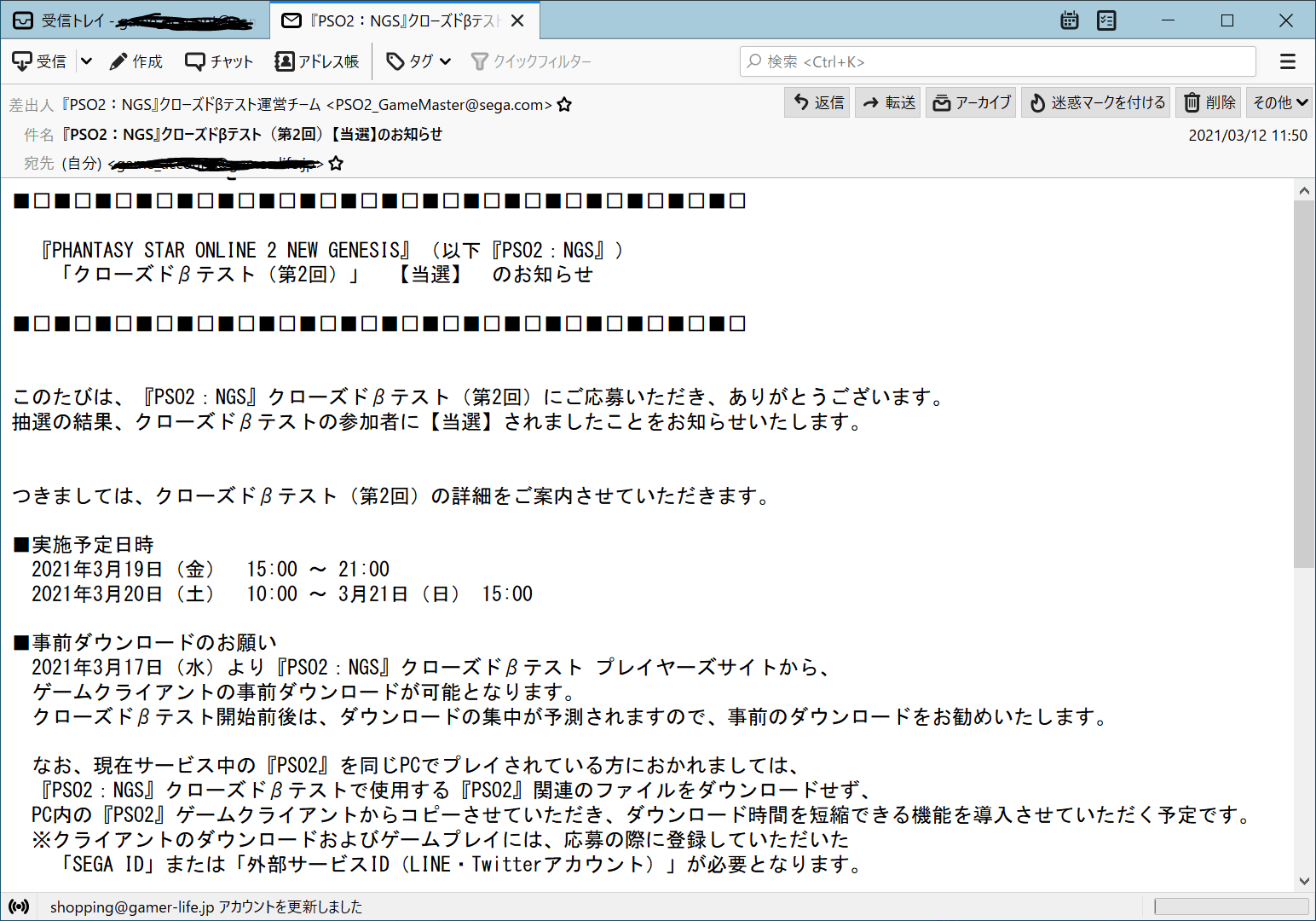
Task: Click the scroll-up arrow of message scrollbar
Action: click(1304, 191)
